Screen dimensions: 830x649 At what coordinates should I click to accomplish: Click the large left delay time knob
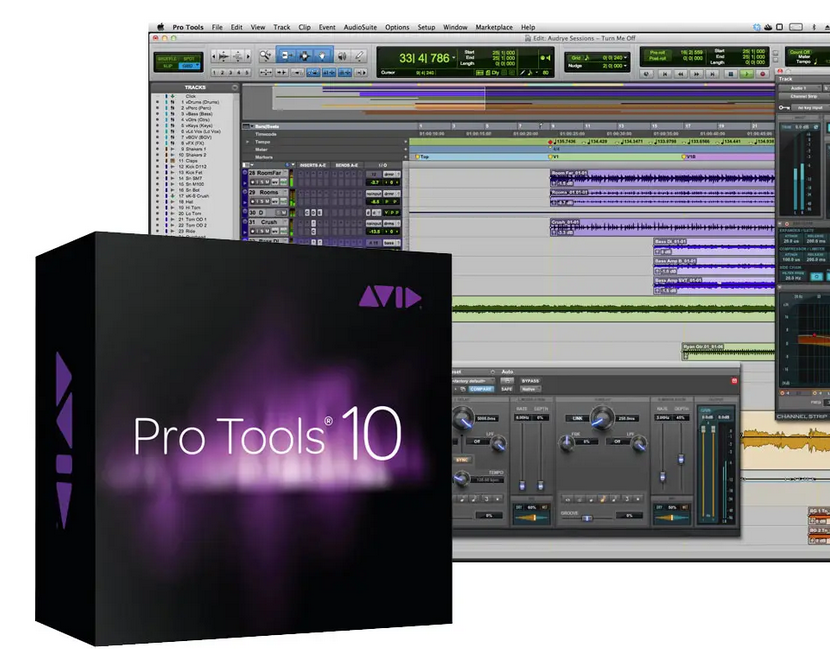pos(463,418)
